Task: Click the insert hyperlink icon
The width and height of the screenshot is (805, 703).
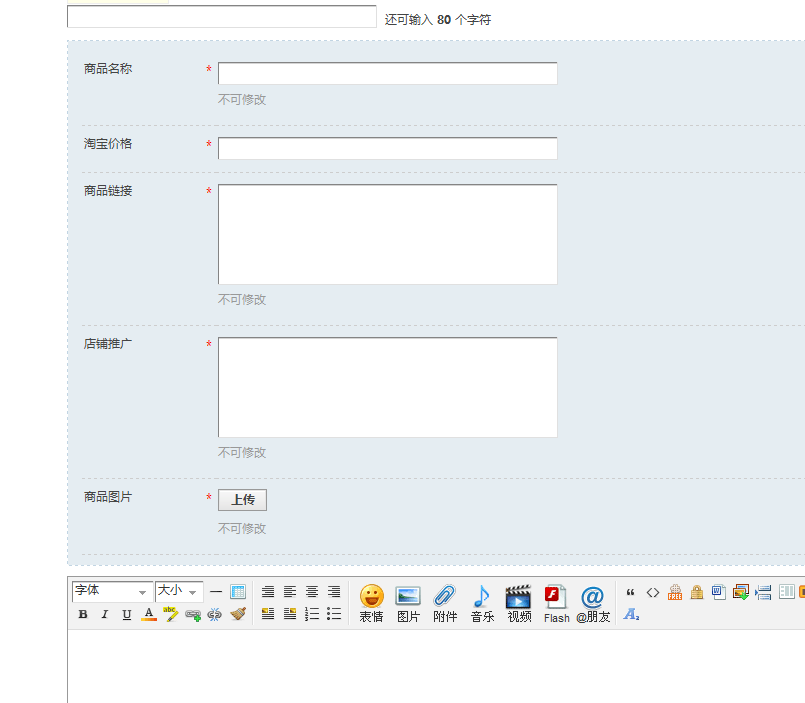Action: (193, 614)
